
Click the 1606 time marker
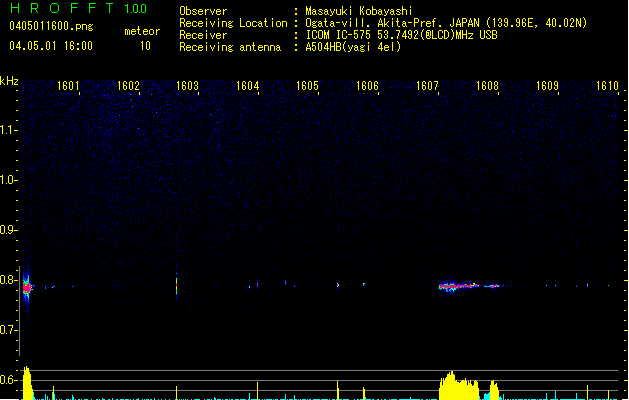tap(367, 86)
